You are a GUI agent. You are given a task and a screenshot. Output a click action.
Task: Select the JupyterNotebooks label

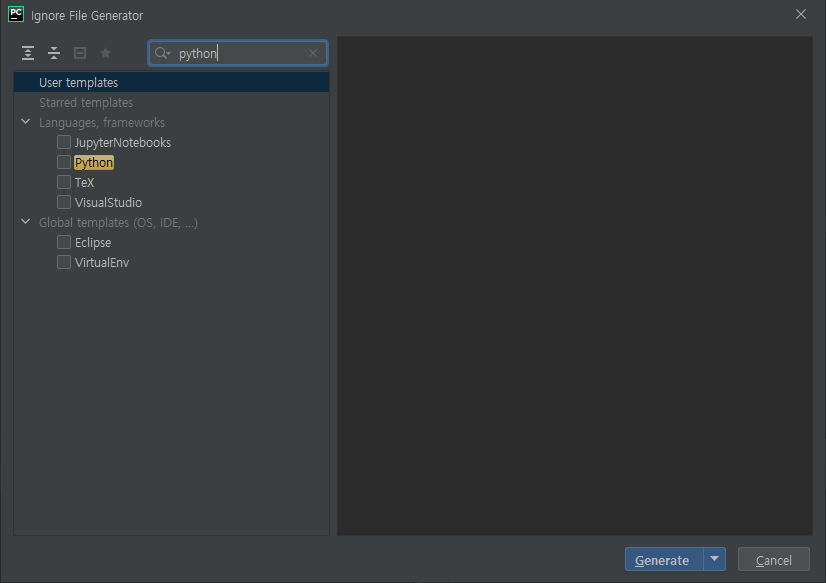click(x=123, y=143)
